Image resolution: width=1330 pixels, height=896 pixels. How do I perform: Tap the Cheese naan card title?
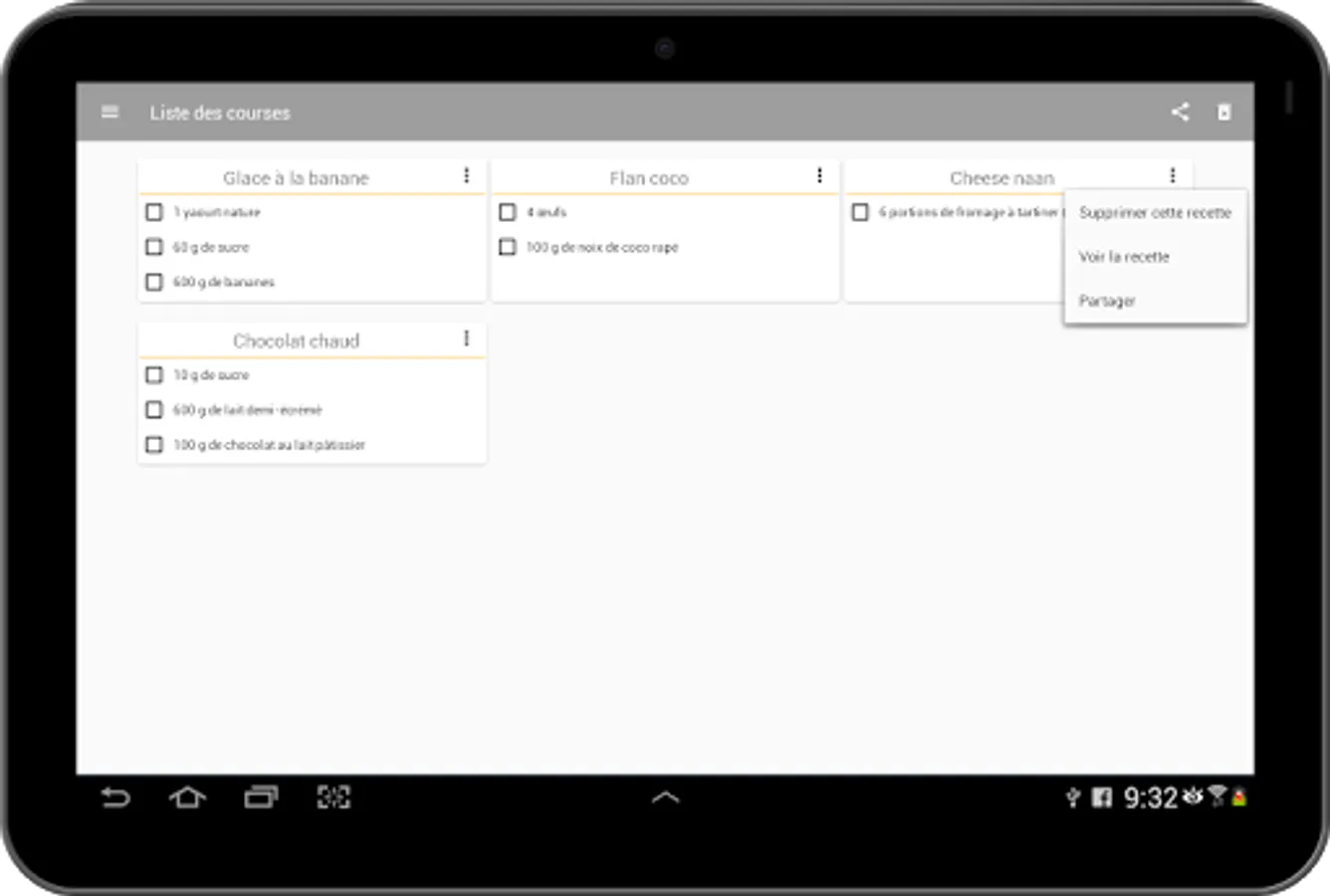(x=1001, y=178)
